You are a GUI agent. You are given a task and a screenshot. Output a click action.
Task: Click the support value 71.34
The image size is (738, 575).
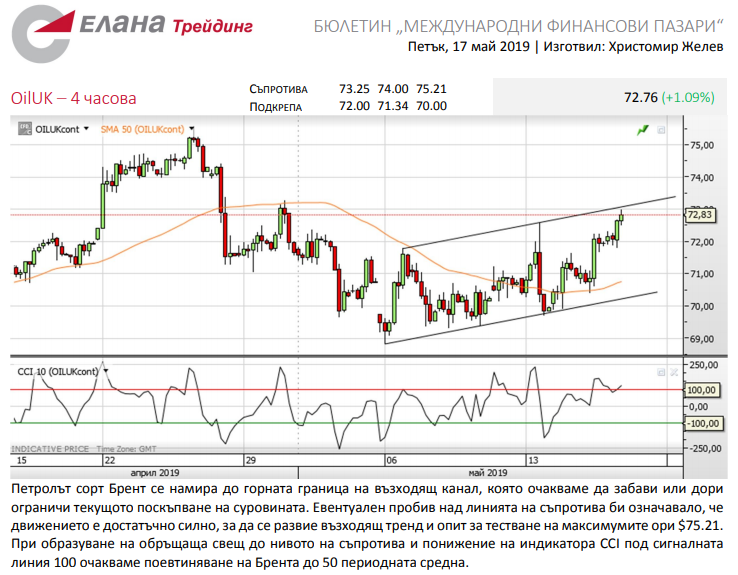pyautogui.click(x=393, y=106)
